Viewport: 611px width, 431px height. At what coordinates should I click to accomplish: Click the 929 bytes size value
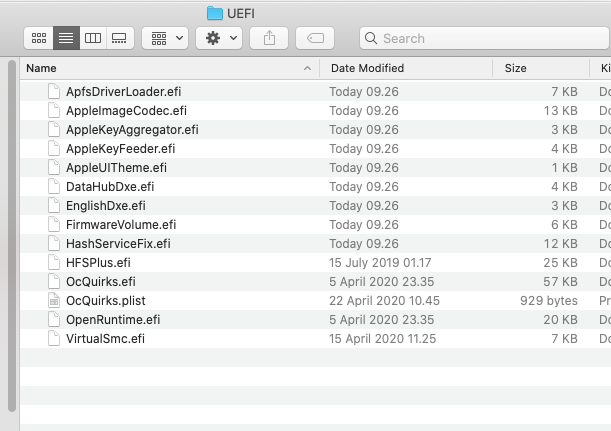[x=549, y=301]
